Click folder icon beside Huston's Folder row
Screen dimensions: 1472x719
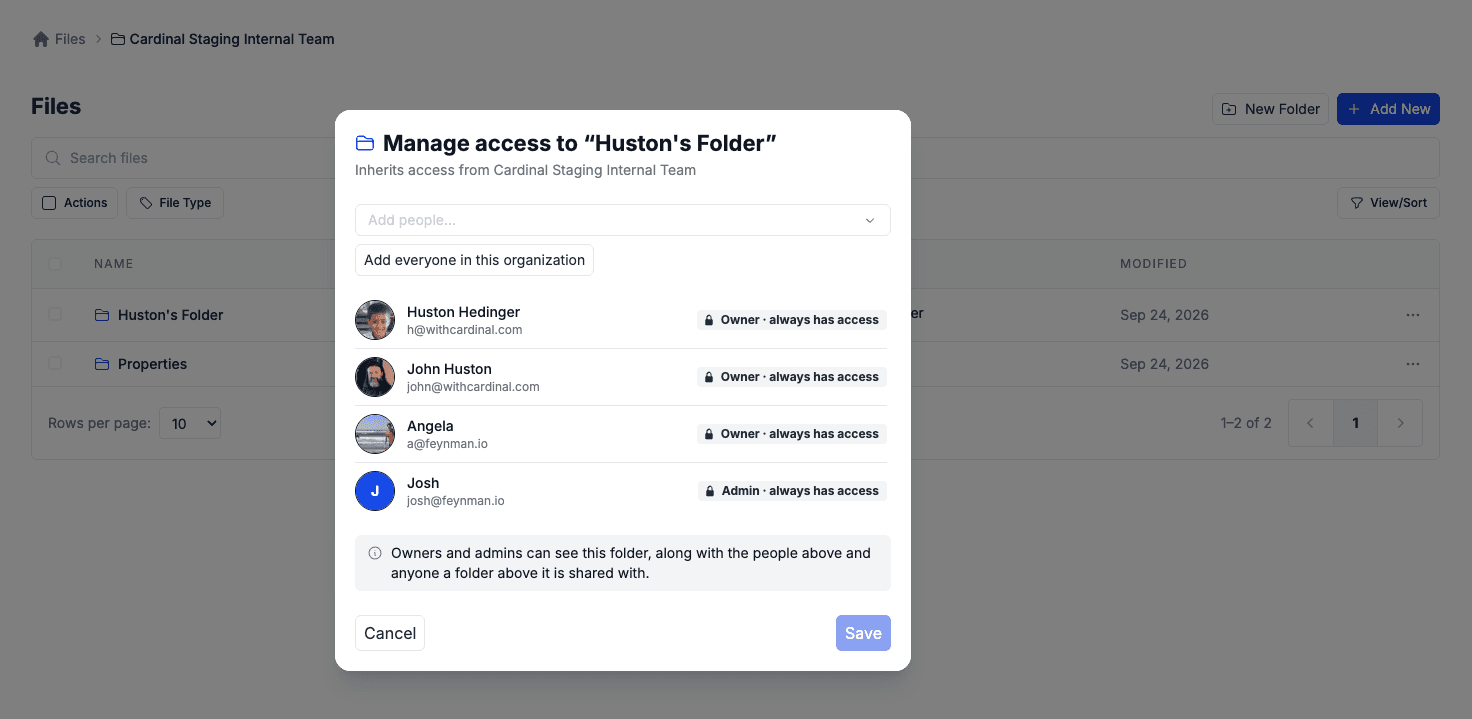102,315
